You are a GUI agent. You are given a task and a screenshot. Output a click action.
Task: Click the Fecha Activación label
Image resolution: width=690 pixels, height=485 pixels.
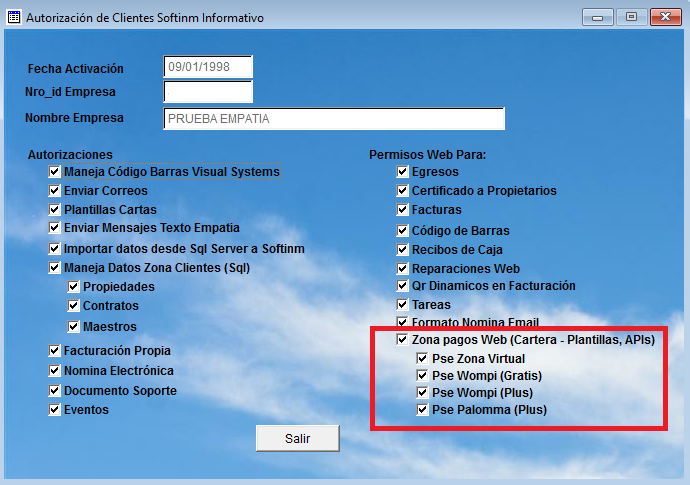[76, 69]
